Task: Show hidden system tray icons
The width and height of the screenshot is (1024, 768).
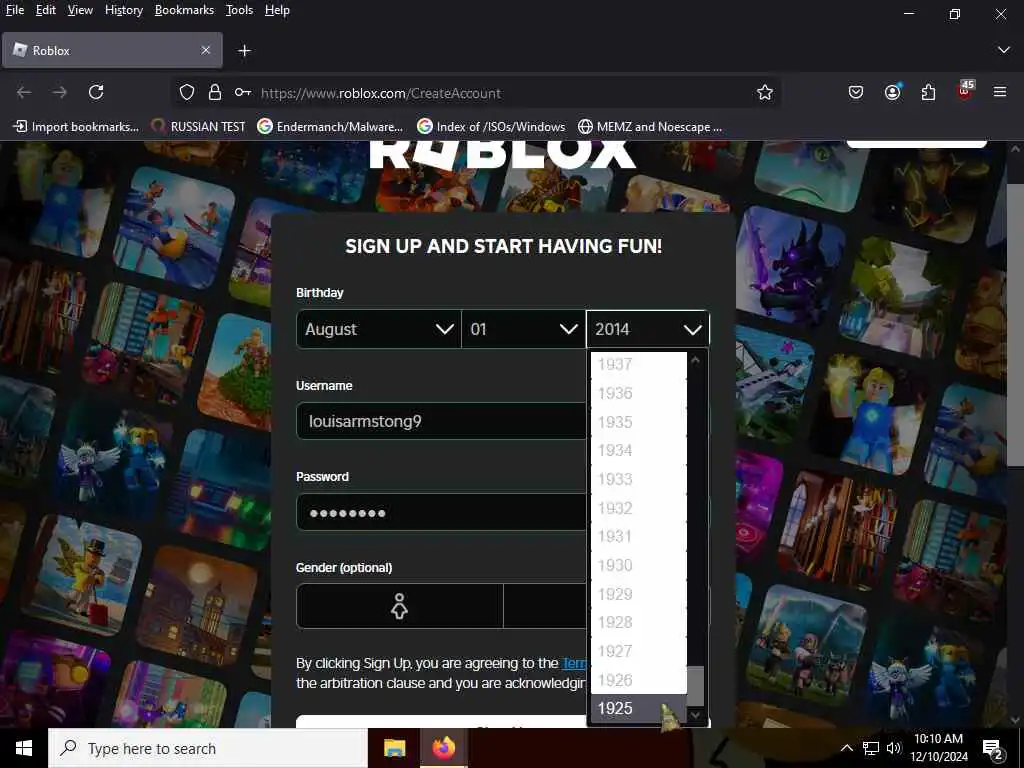Action: 846,748
